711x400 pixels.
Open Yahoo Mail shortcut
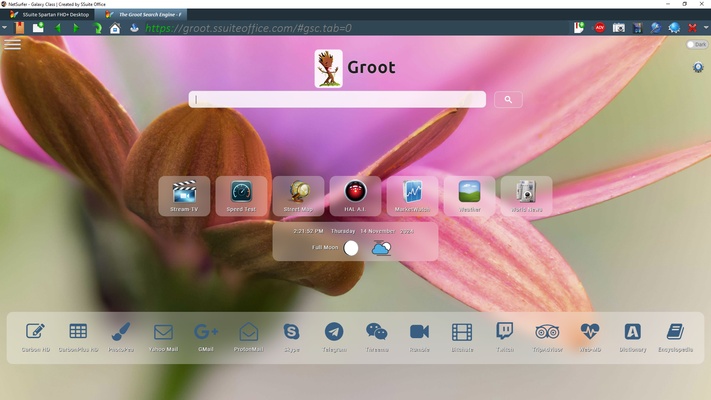click(163, 337)
